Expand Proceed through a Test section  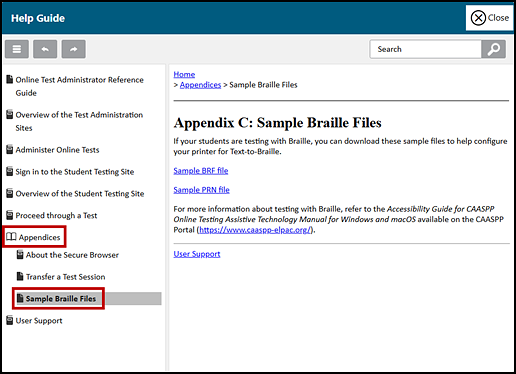click(x=56, y=216)
